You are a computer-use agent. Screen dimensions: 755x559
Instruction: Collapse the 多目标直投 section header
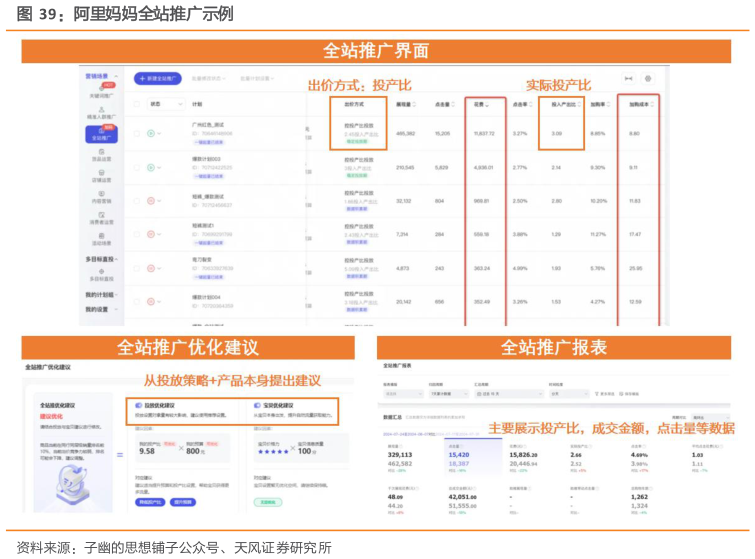point(117,259)
